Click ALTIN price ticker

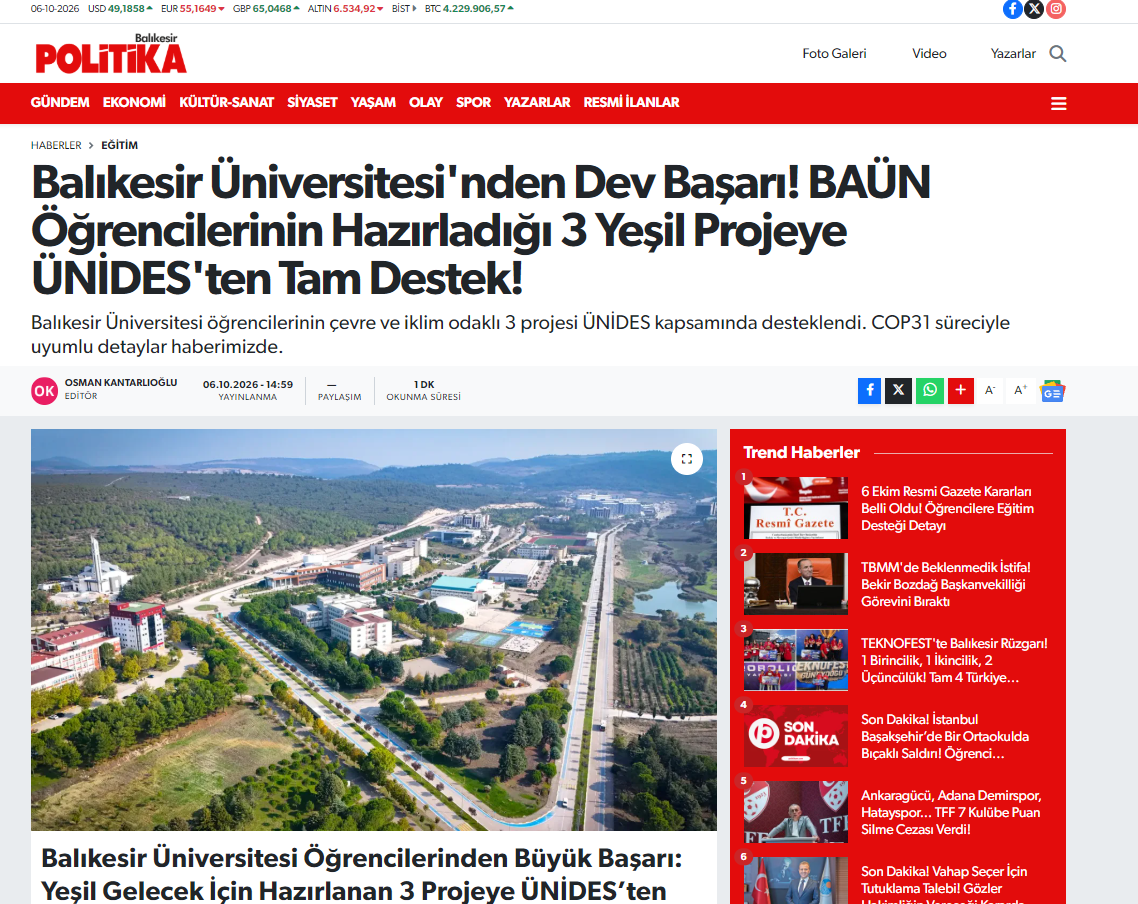(x=345, y=9)
